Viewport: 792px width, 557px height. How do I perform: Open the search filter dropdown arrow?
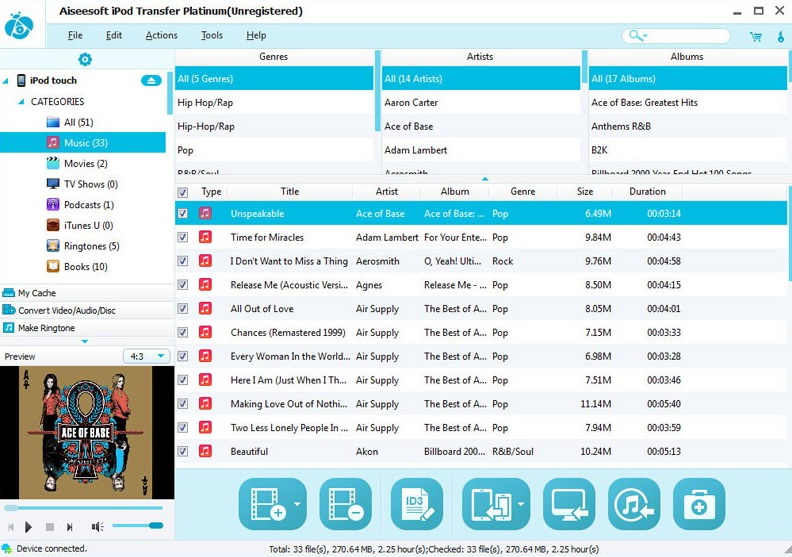[646, 36]
